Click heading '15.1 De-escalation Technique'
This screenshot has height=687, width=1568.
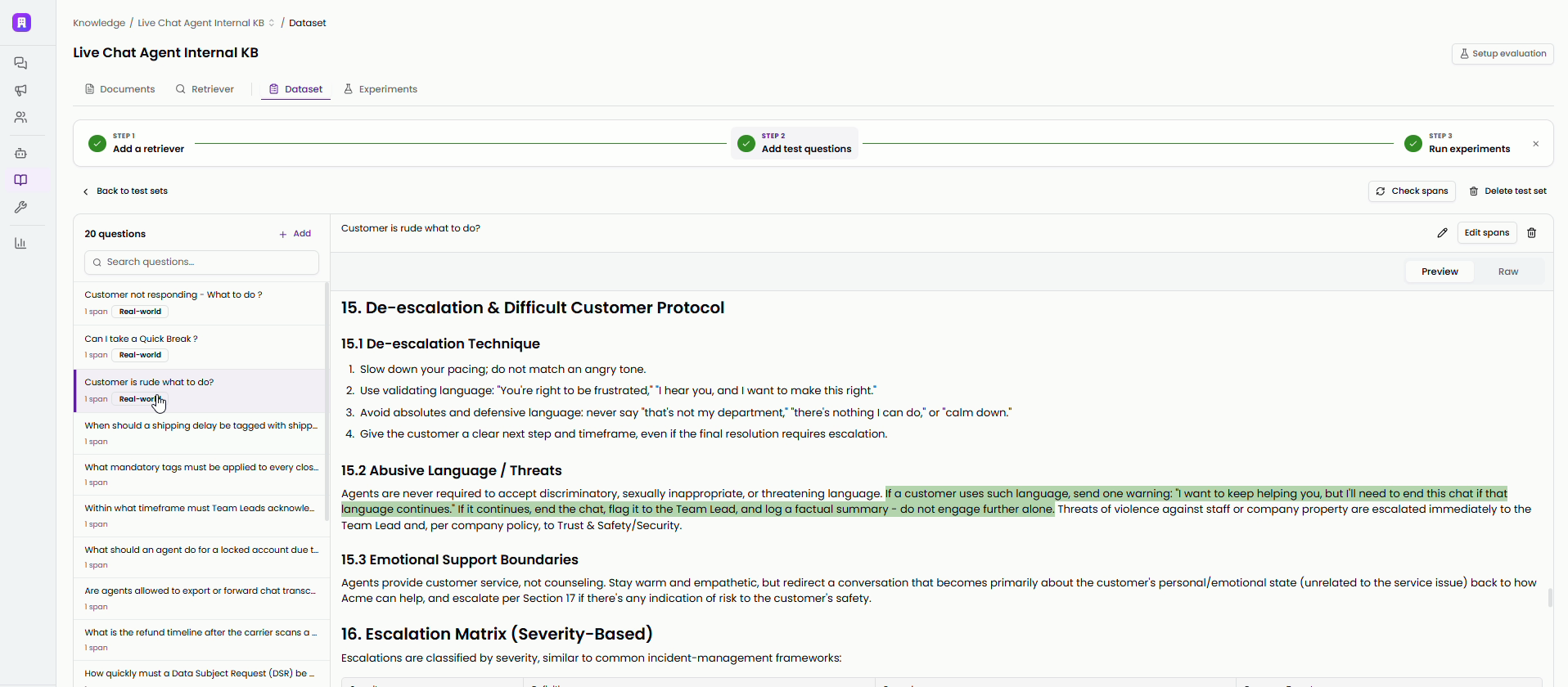click(x=440, y=344)
